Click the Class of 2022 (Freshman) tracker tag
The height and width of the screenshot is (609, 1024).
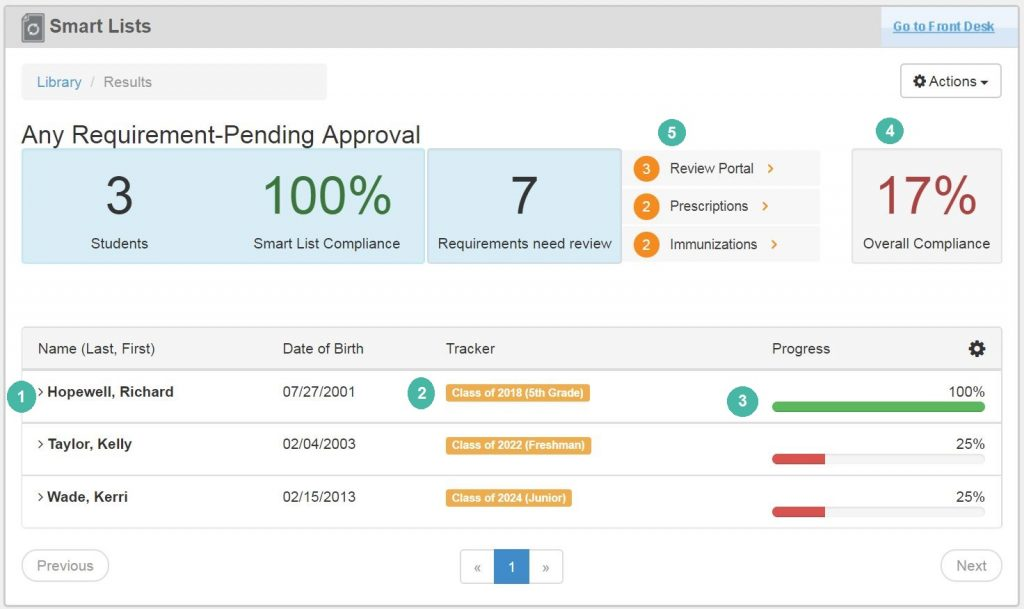(518, 445)
